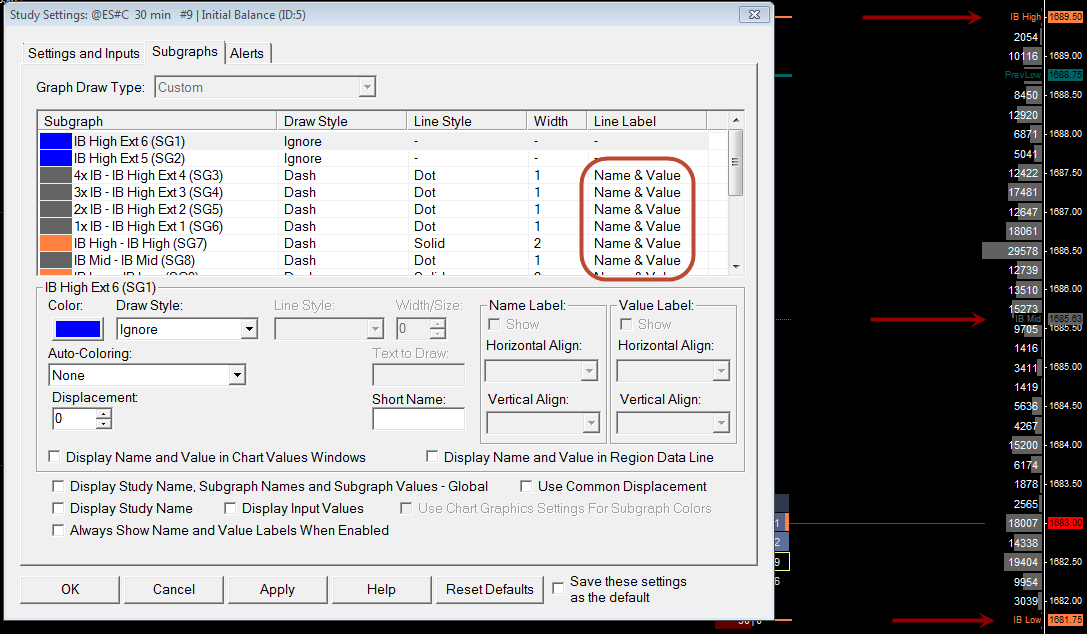Toggle Display Name and Value in Region Data Line
1087x634 pixels.
pos(432,457)
